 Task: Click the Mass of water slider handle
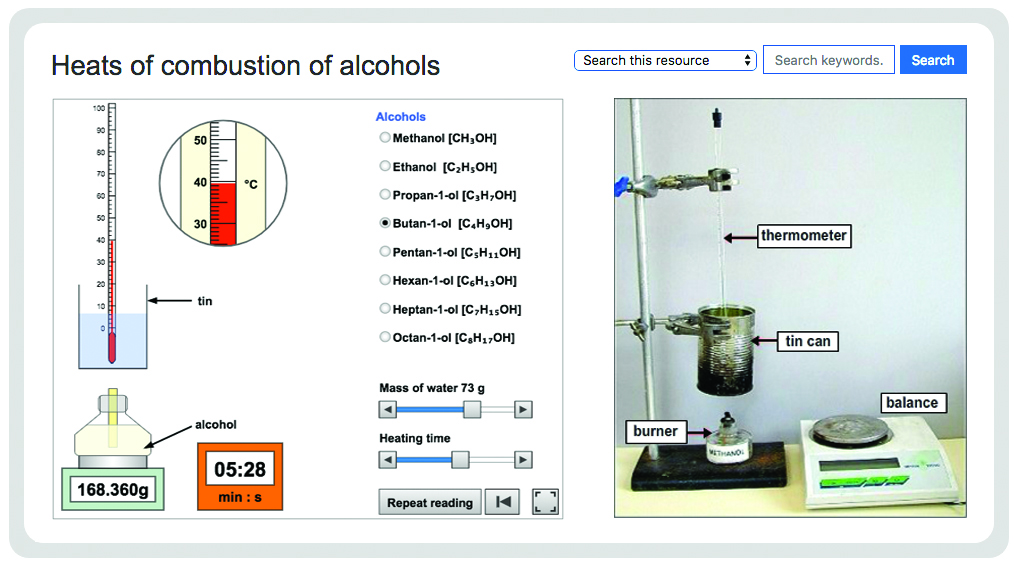coord(472,409)
